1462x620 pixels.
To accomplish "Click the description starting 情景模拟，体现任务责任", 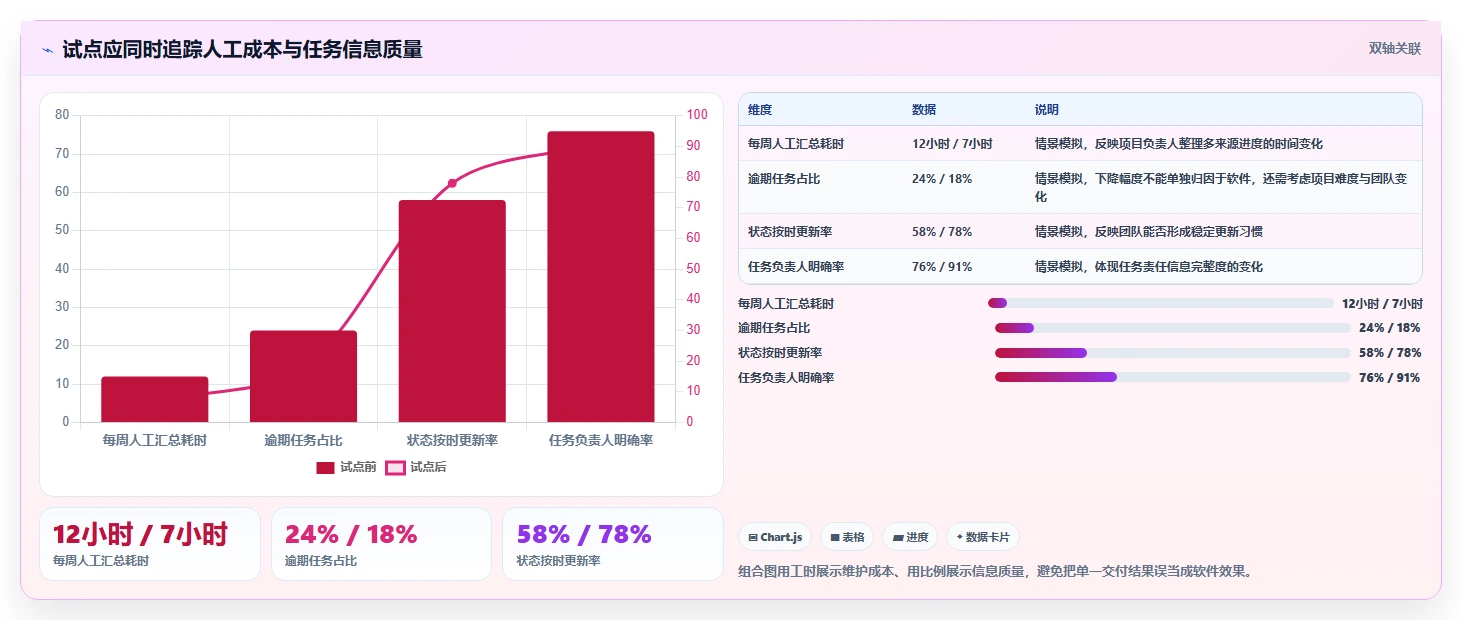I will pos(1149,267).
